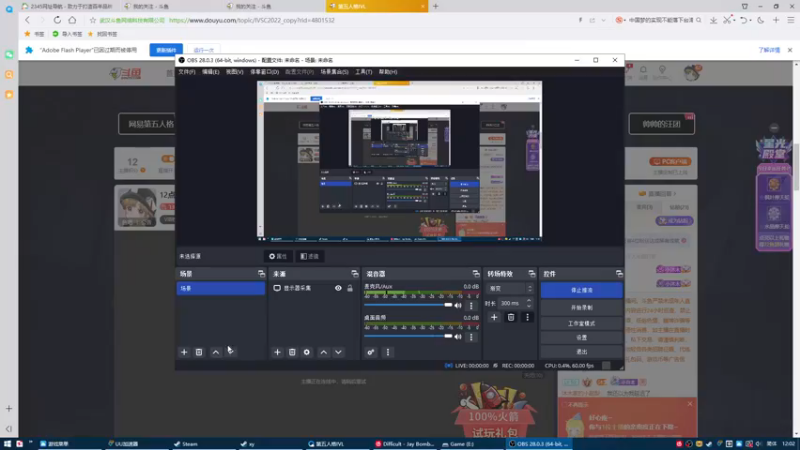Select the scene item in Scenes list
Screen dimensions: 800x450
click(x=221, y=288)
